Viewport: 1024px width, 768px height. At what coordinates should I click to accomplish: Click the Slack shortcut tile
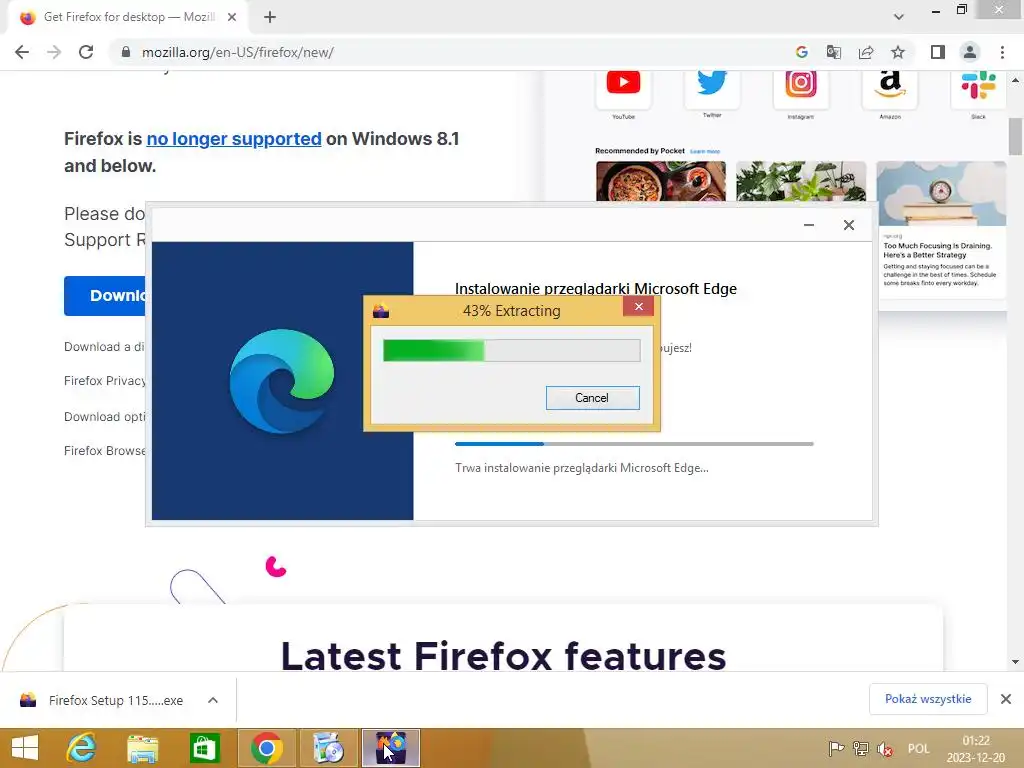click(x=978, y=89)
